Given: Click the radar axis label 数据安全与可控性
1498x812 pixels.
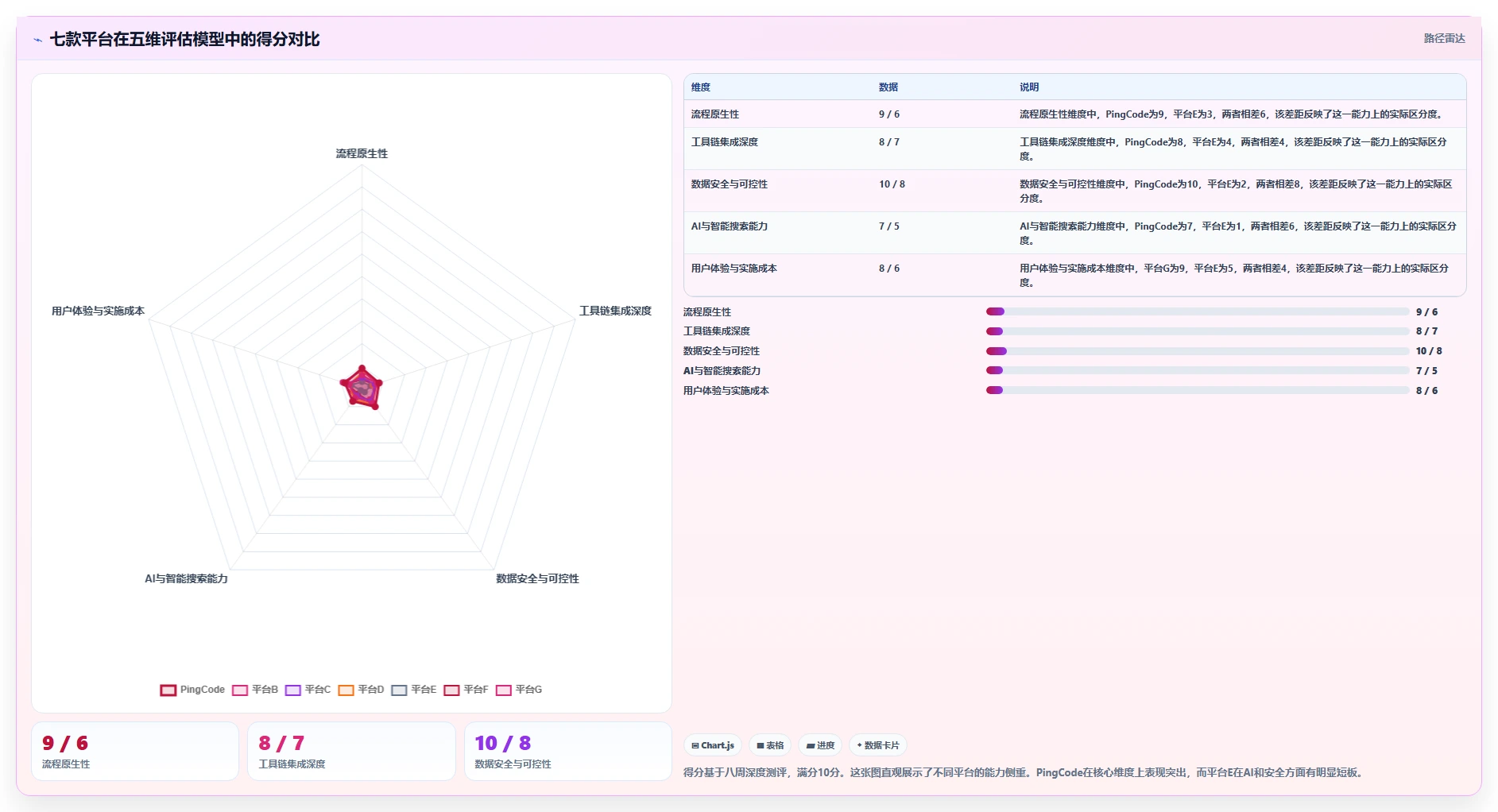Looking at the screenshot, I should 537,578.
